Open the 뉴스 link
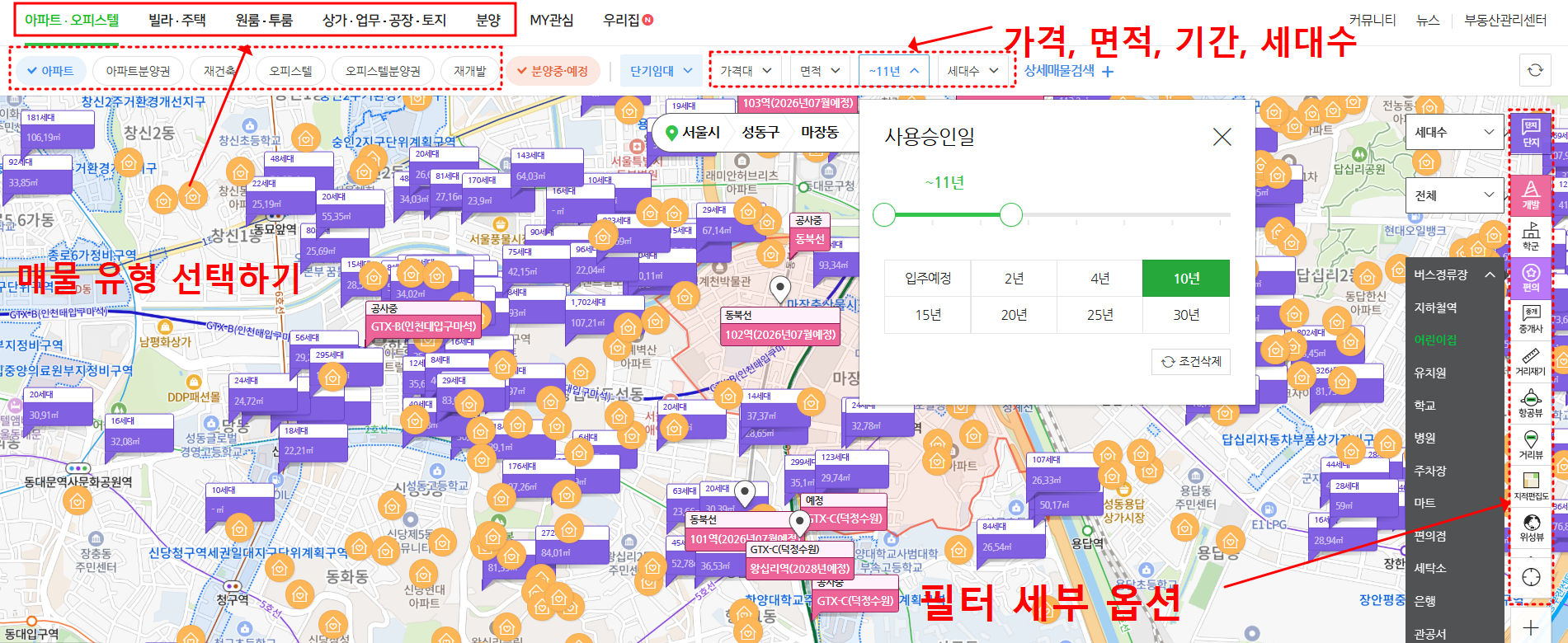This screenshot has width=1568, height=643. point(1427,20)
